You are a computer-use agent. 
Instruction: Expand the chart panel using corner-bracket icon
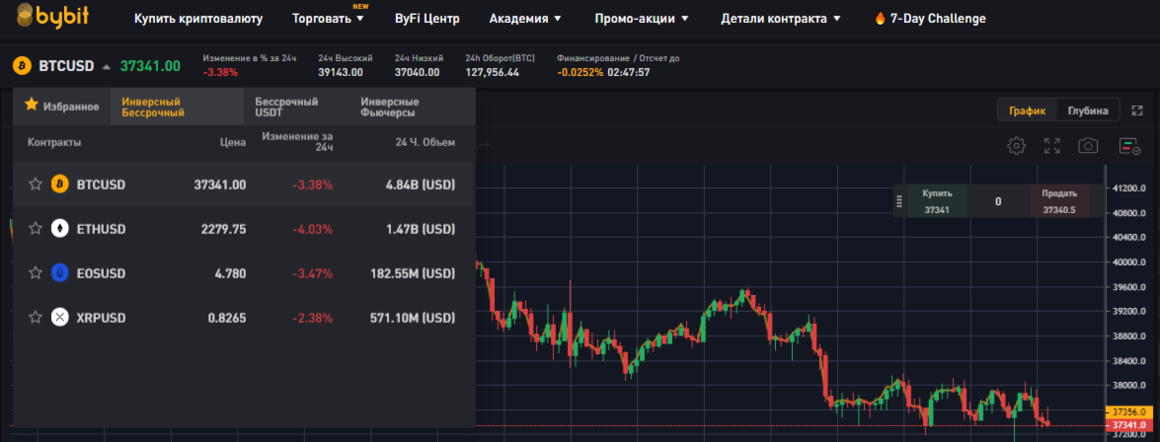[x=1137, y=111]
